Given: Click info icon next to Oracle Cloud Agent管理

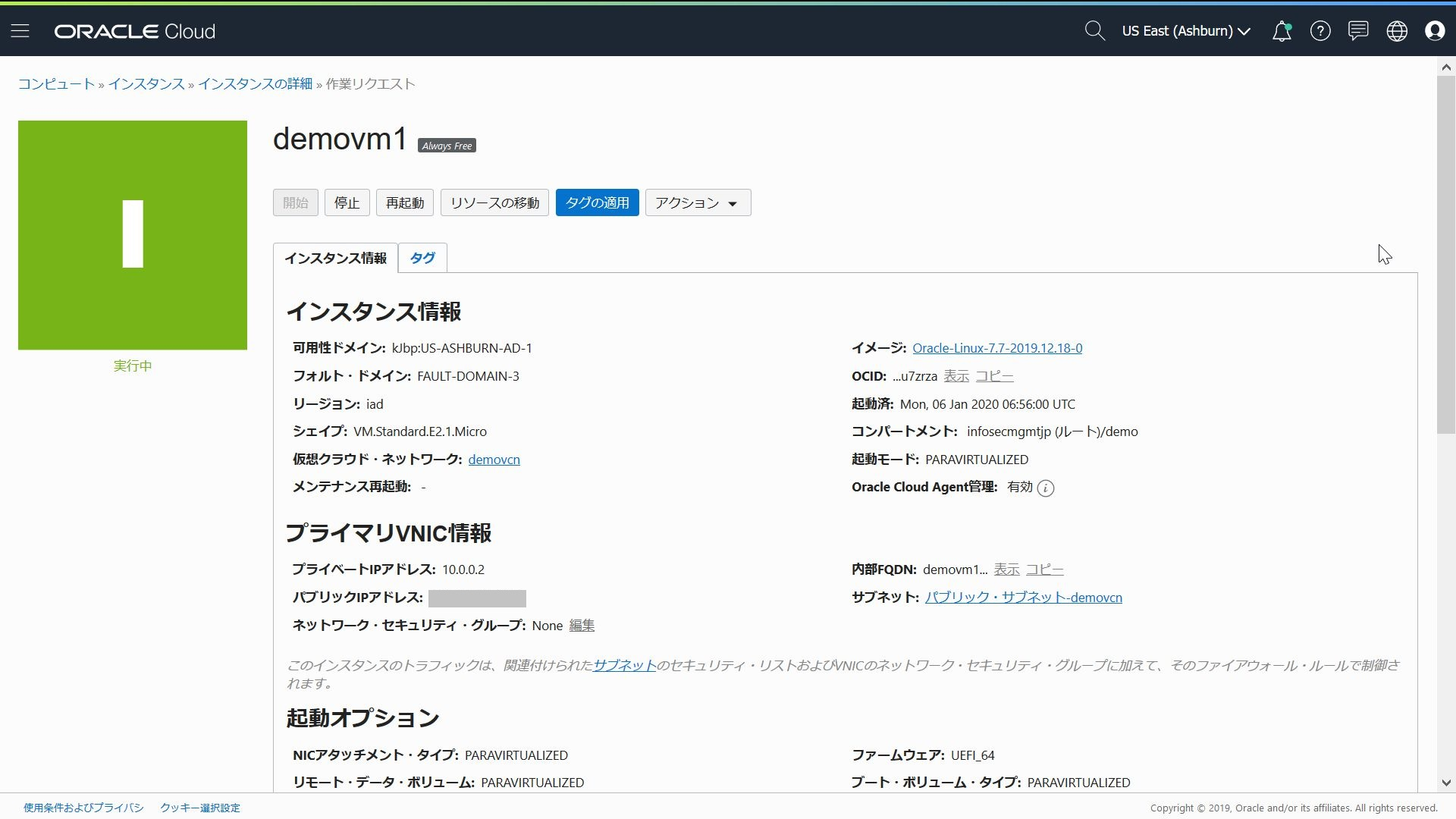Looking at the screenshot, I should point(1046,488).
